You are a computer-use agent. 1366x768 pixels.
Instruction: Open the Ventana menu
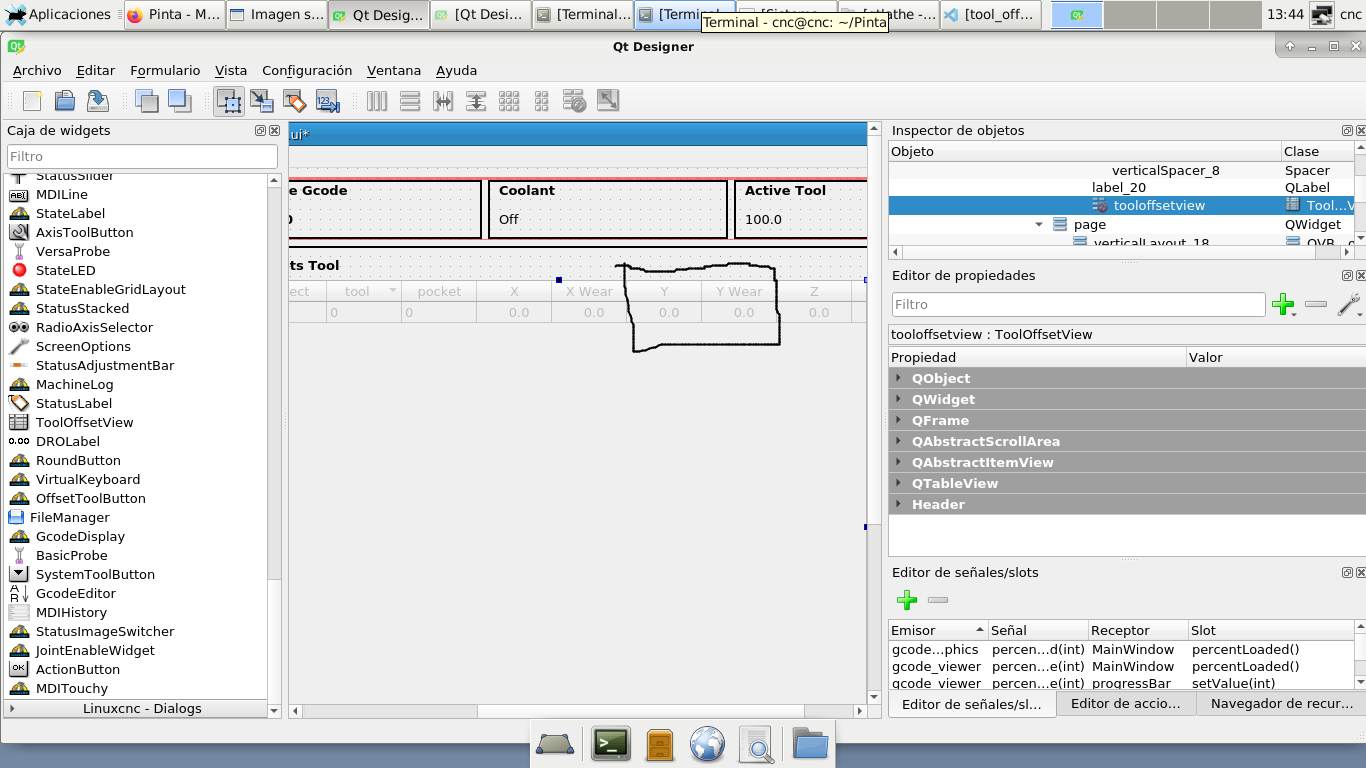click(394, 70)
